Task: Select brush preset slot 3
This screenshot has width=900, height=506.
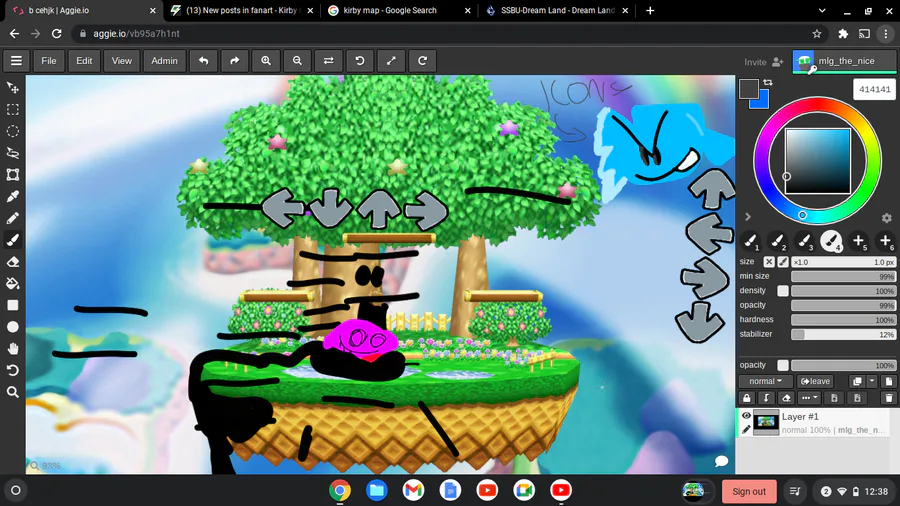Action: pyautogui.click(x=804, y=241)
